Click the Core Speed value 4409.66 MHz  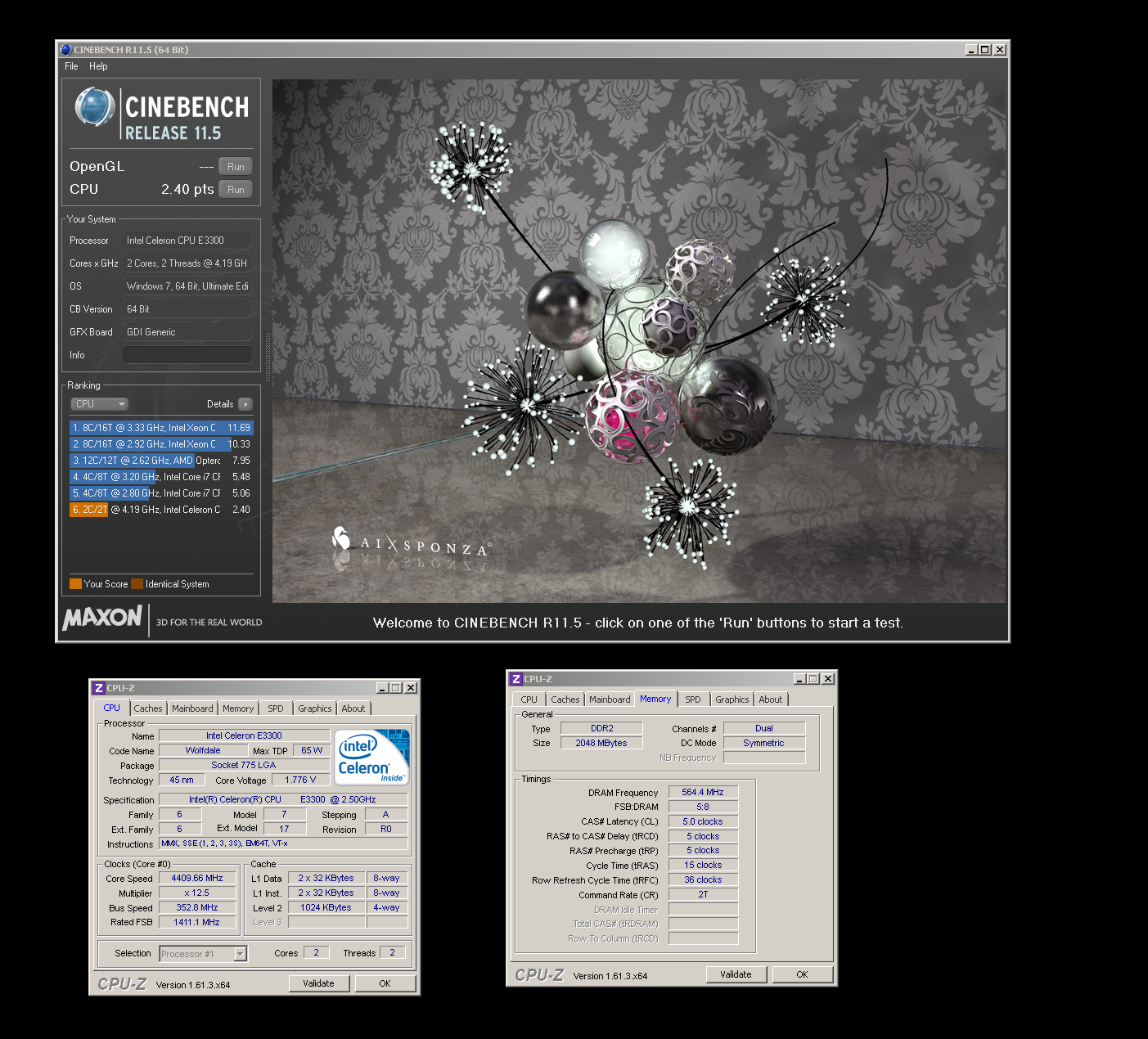coord(197,878)
